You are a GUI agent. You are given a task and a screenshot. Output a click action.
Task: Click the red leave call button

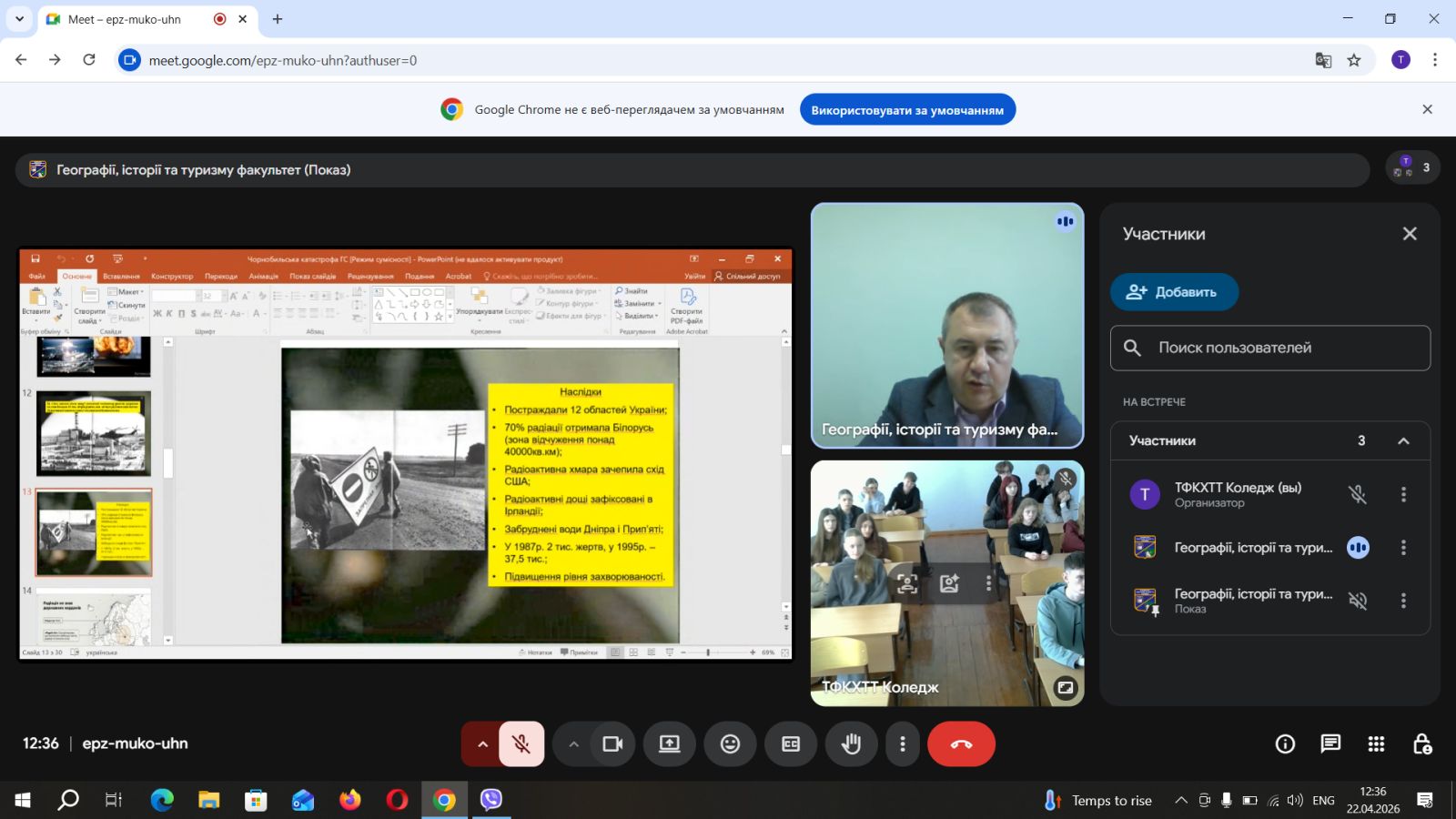(961, 744)
